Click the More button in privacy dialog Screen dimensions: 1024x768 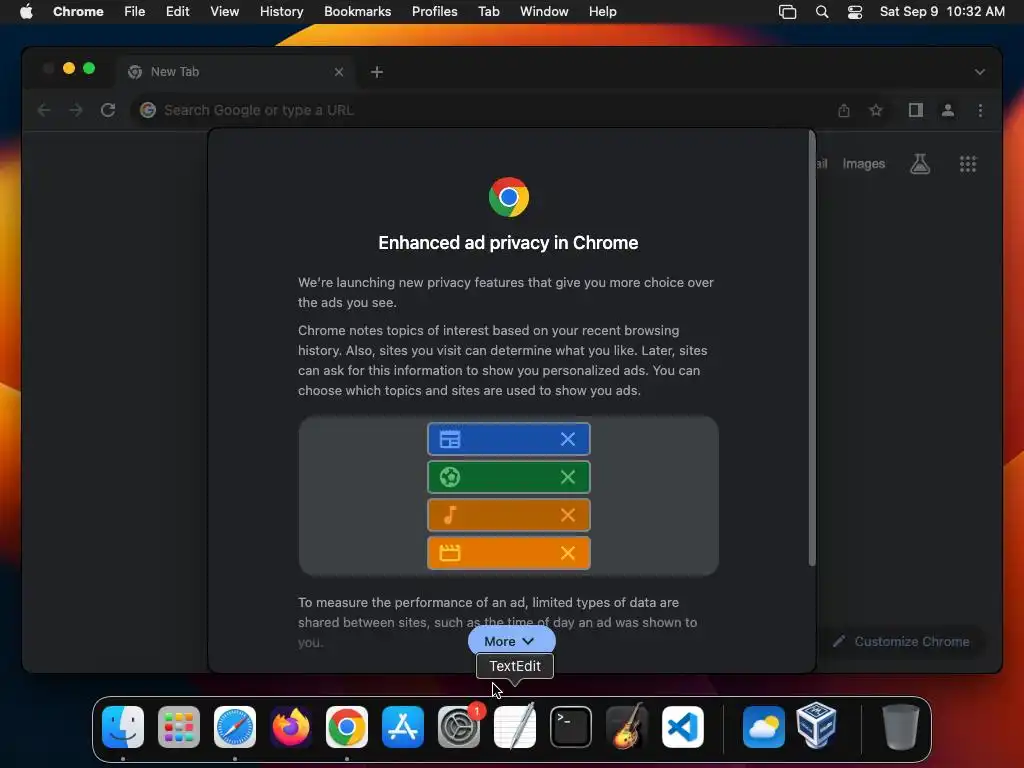[x=511, y=641]
